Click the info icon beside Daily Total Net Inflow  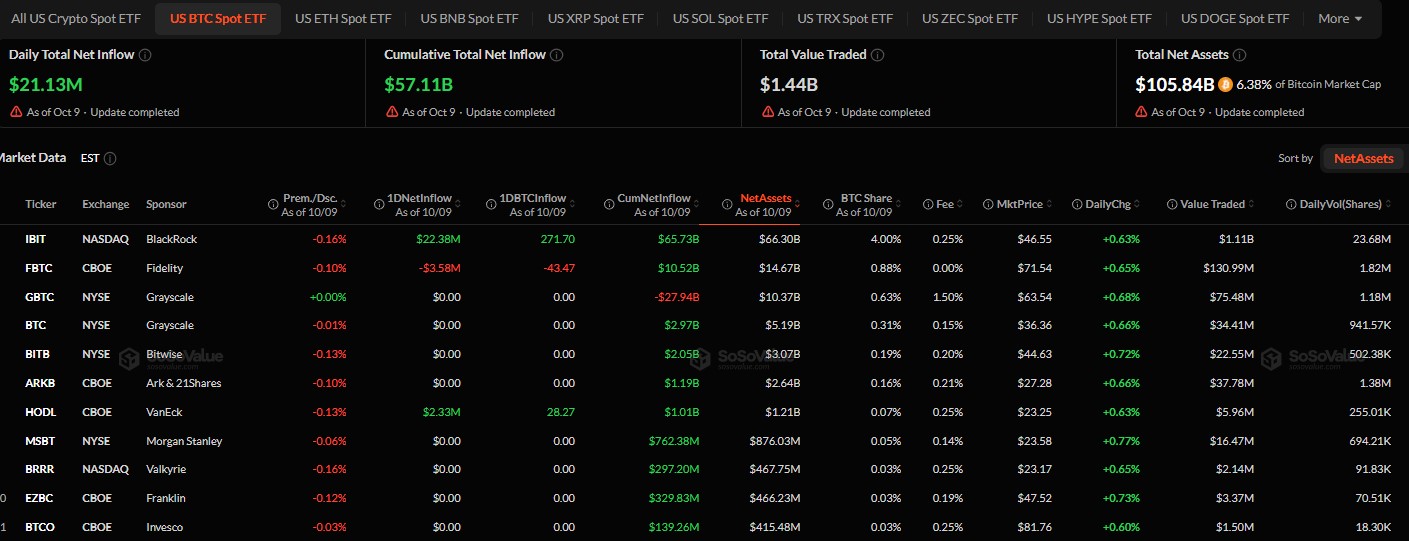pyautogui.click(x=146, y=55)
